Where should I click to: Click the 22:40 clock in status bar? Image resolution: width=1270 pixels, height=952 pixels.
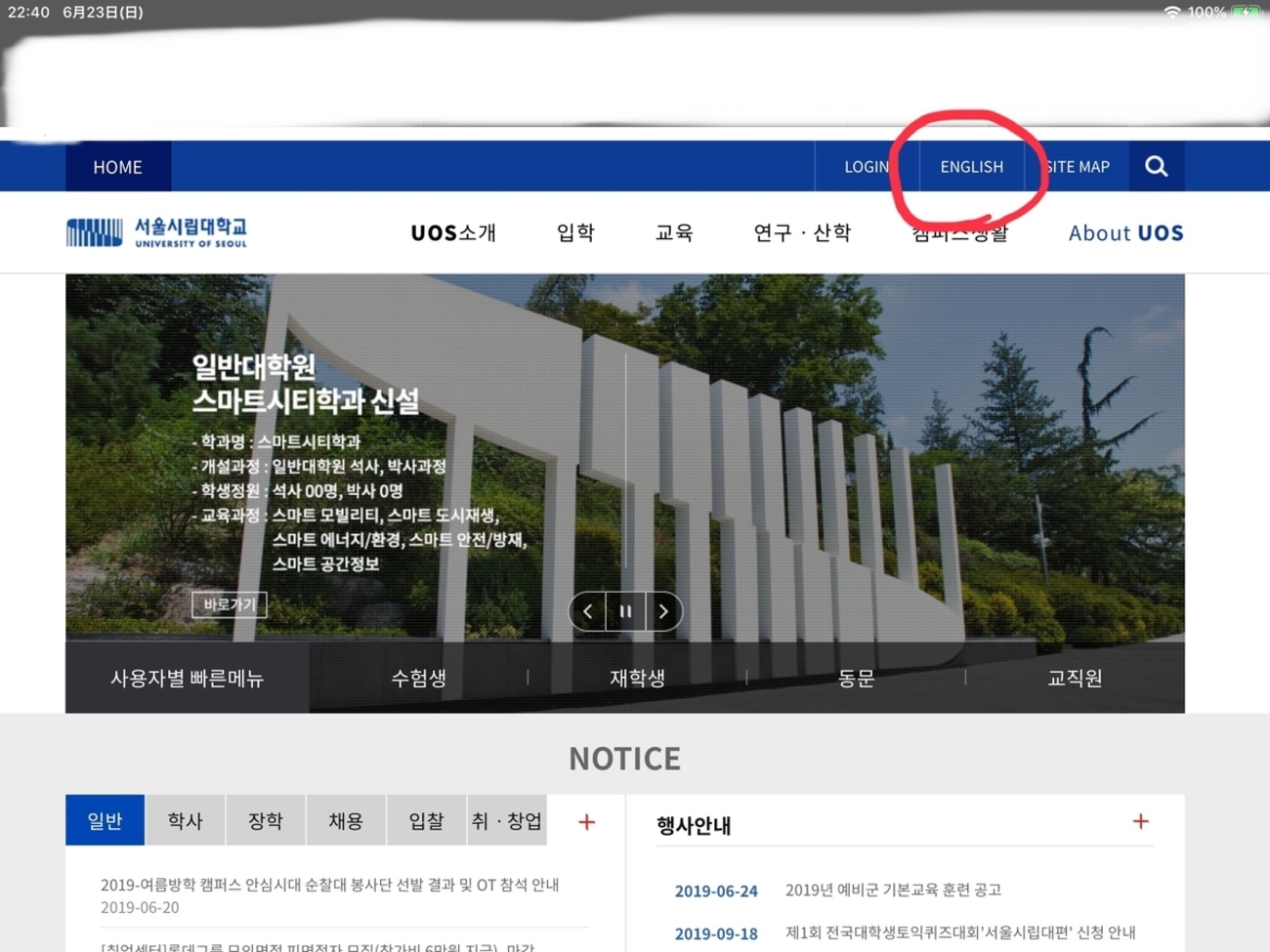point(28,12)
